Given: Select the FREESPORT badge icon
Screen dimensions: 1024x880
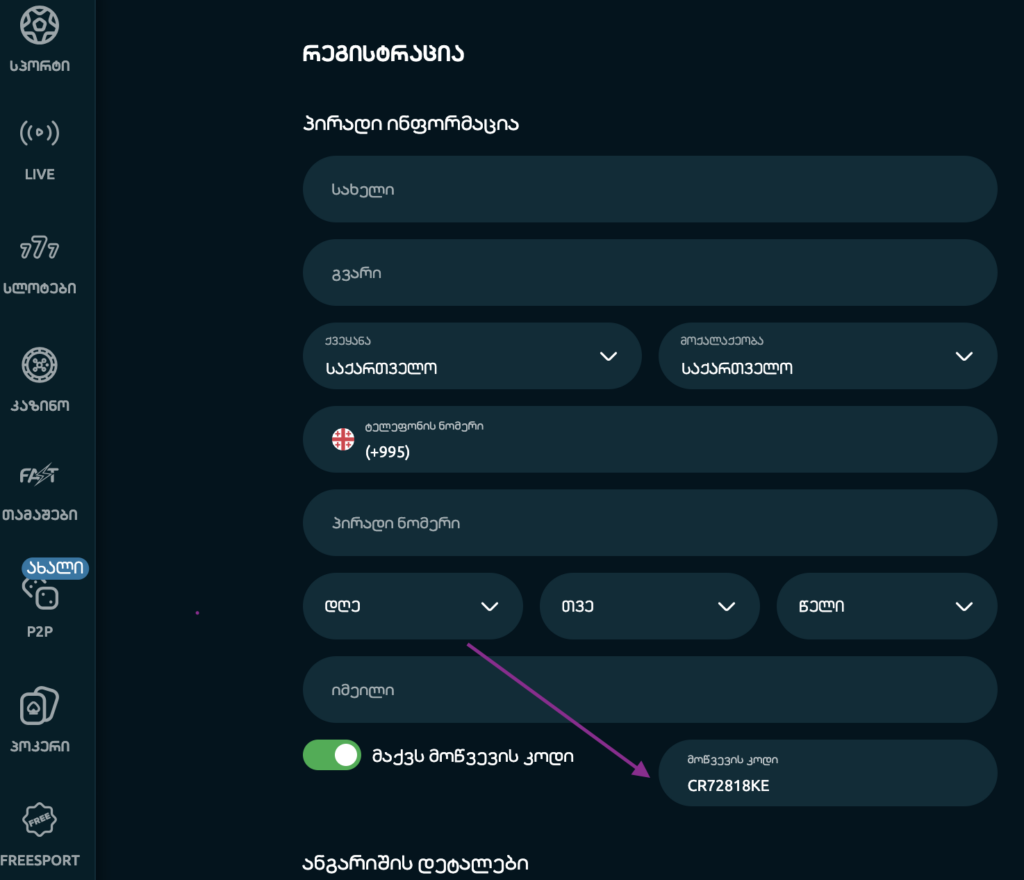Looking at the screenshot, I should (x=39, y=821).
